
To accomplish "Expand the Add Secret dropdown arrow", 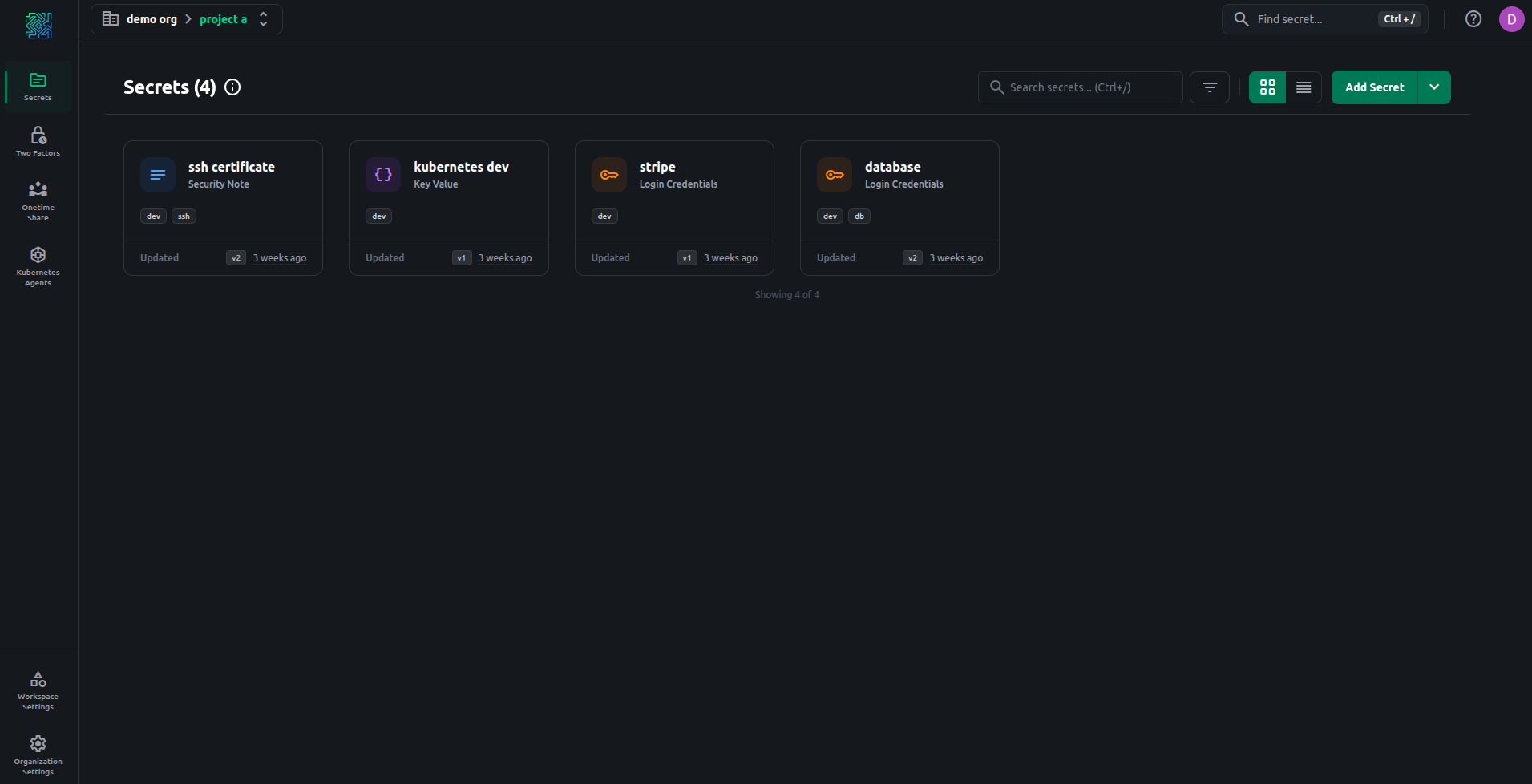I will (x=1434, y=87).
